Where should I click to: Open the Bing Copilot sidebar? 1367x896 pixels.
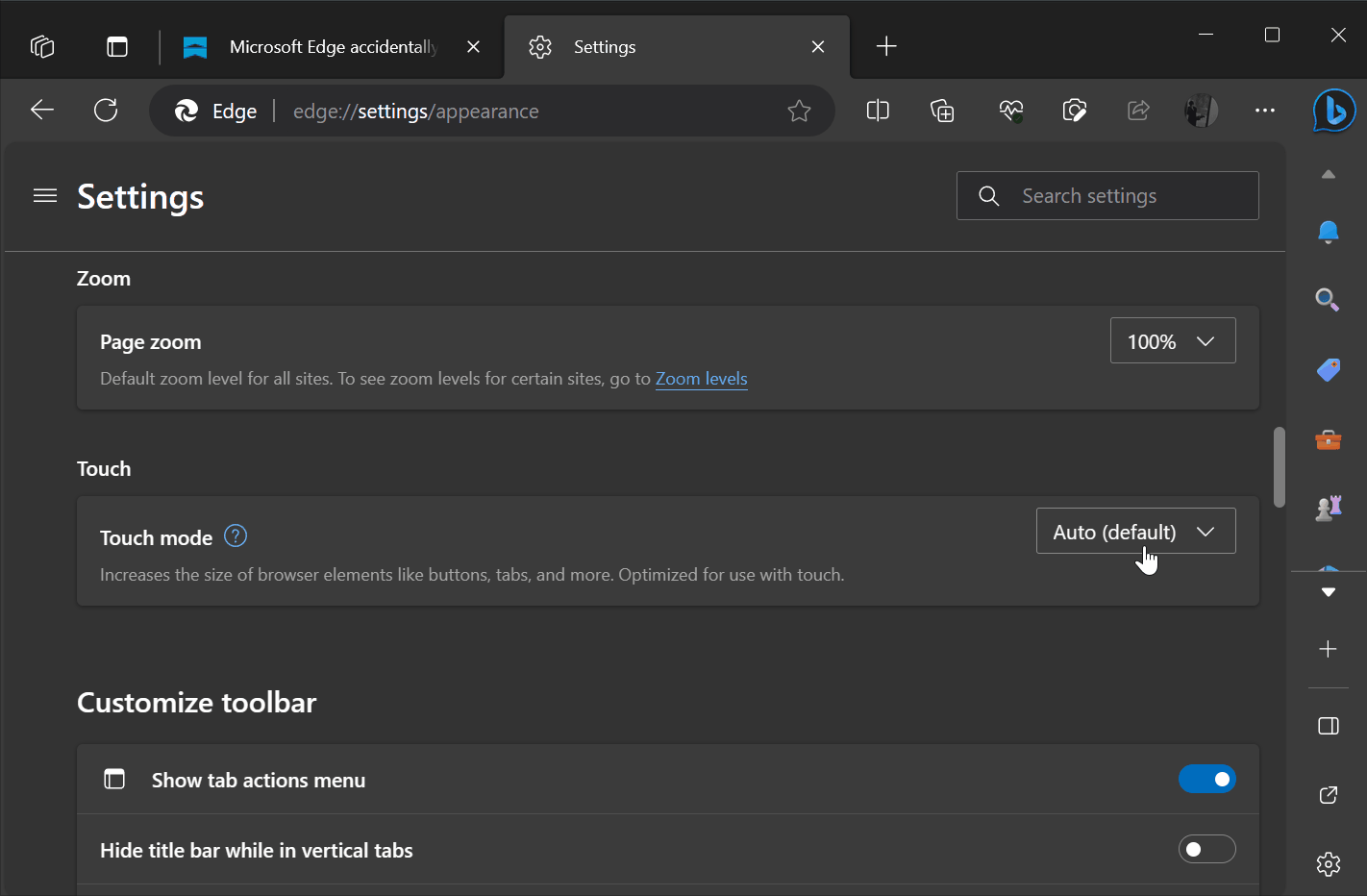pos(1333,111)
